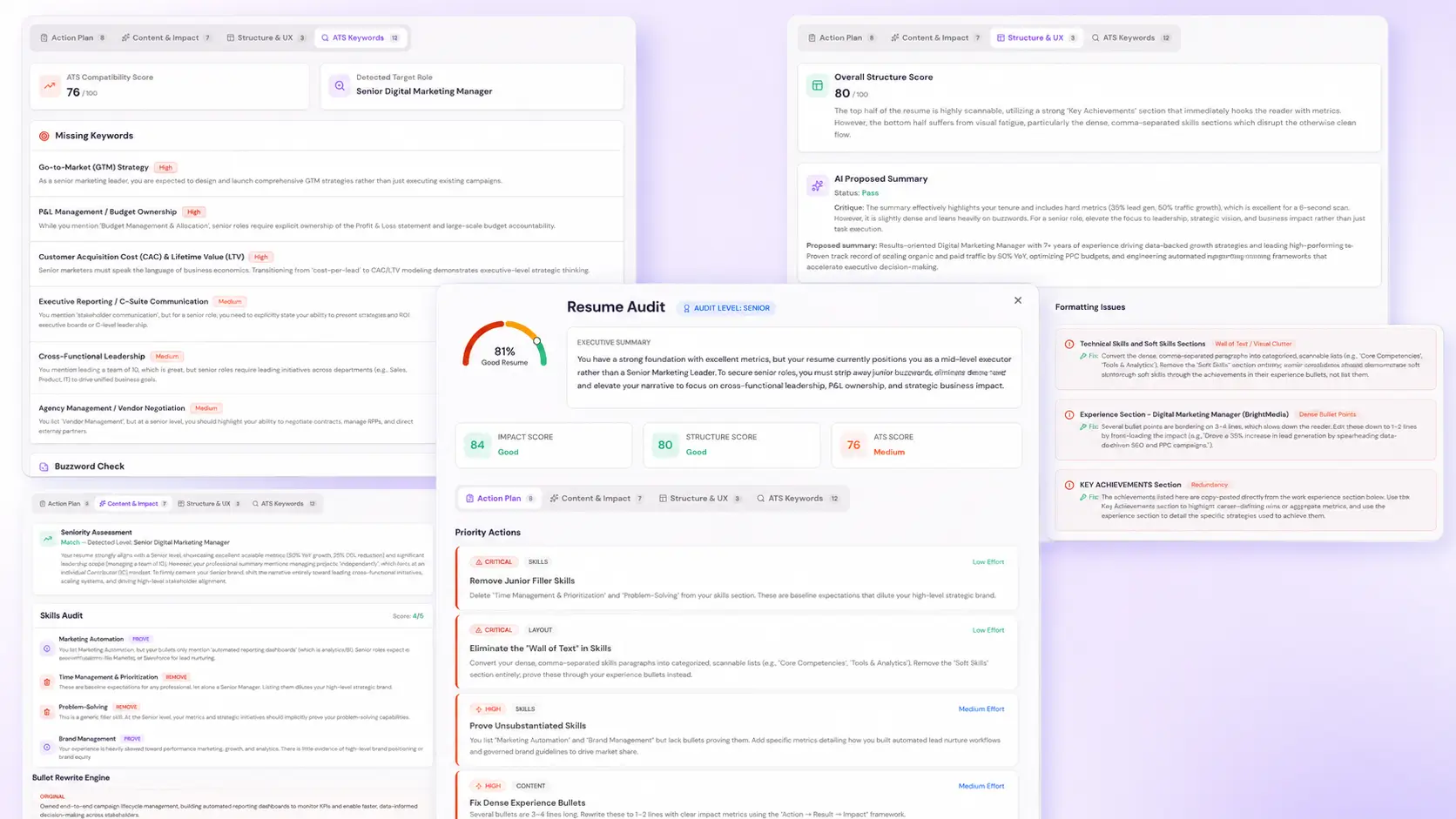Click the PROVE badge next to Marketing Automation
The height and width of the screenshot is (819, 1456).
[x=141, y=640]
